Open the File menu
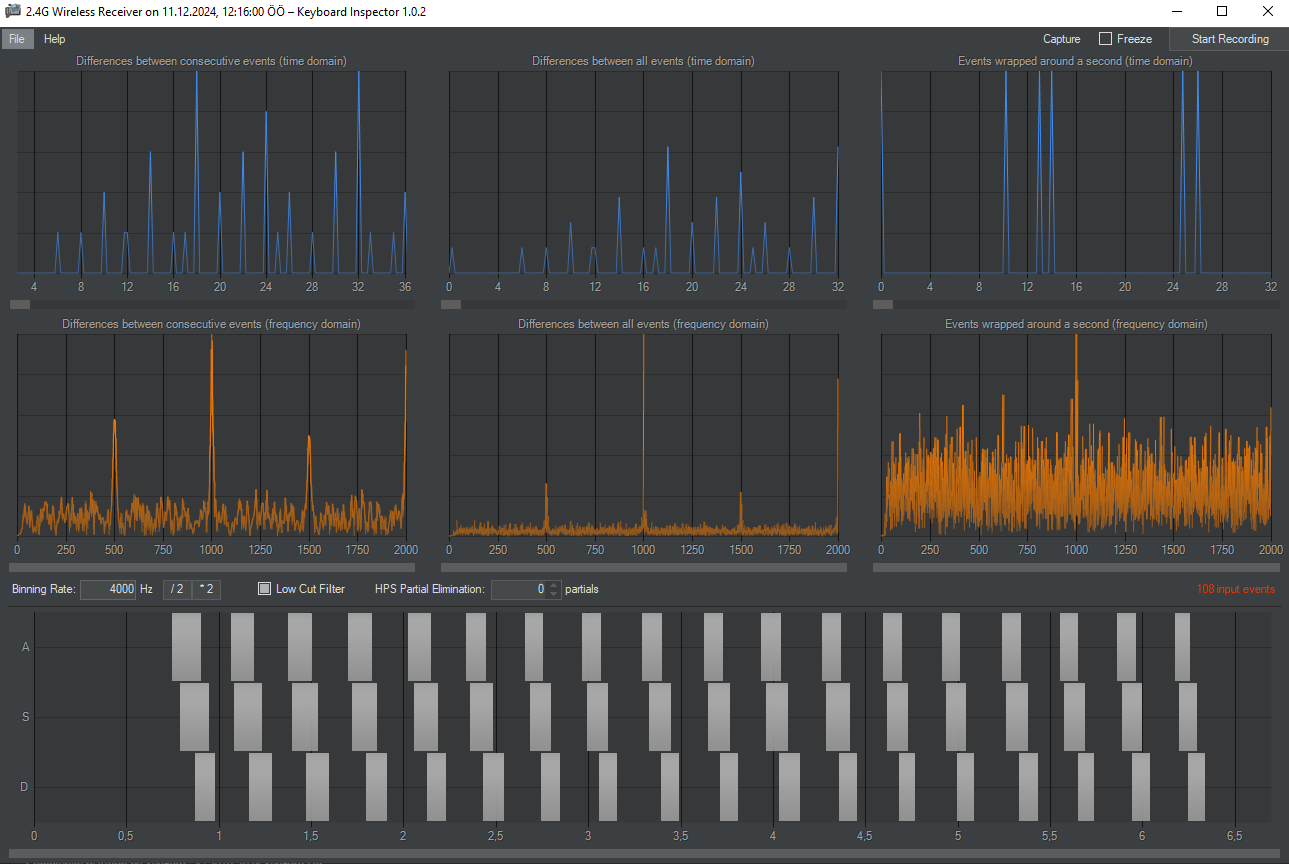This screenshot has height=864, width=1289. click(x=17, y=39)
